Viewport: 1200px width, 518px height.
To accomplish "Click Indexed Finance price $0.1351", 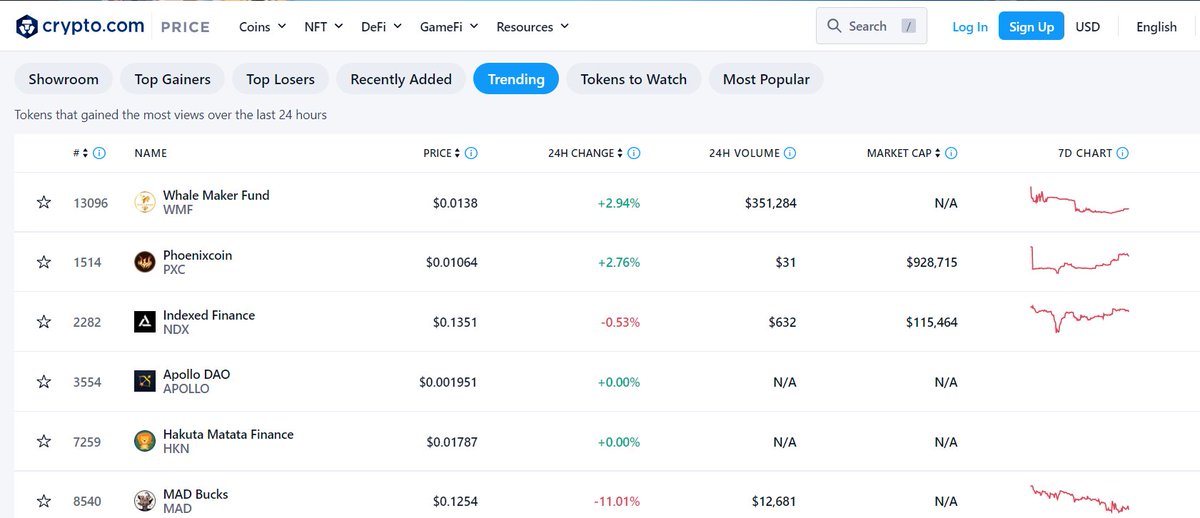I will click(455, 322).
